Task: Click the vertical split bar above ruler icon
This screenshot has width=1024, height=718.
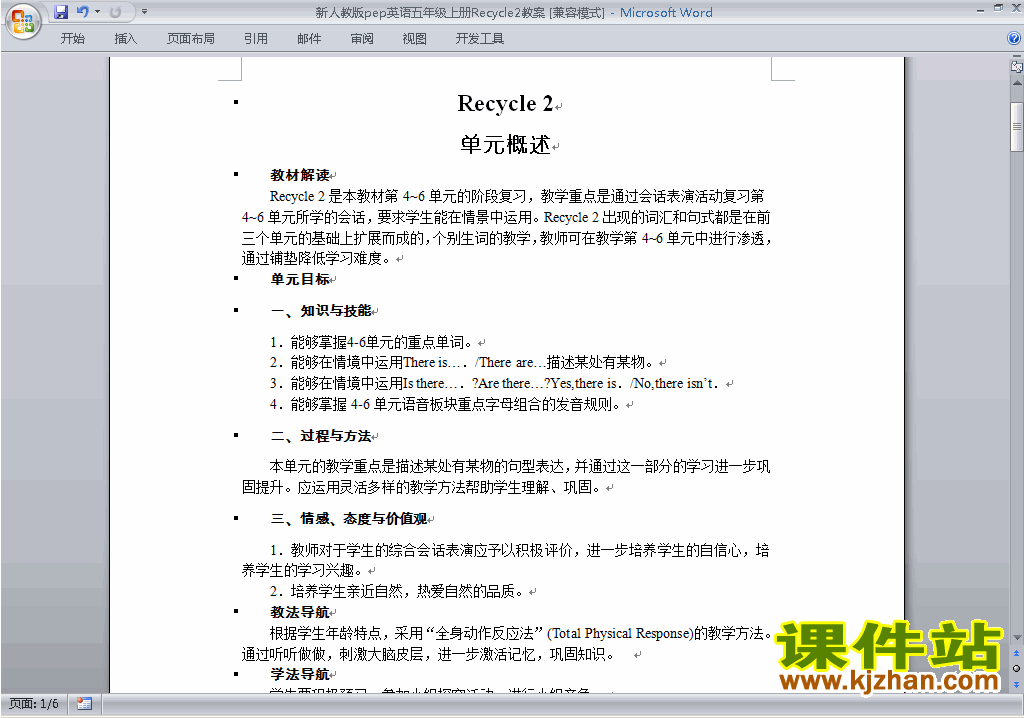Action: [x=1017, y=57]
